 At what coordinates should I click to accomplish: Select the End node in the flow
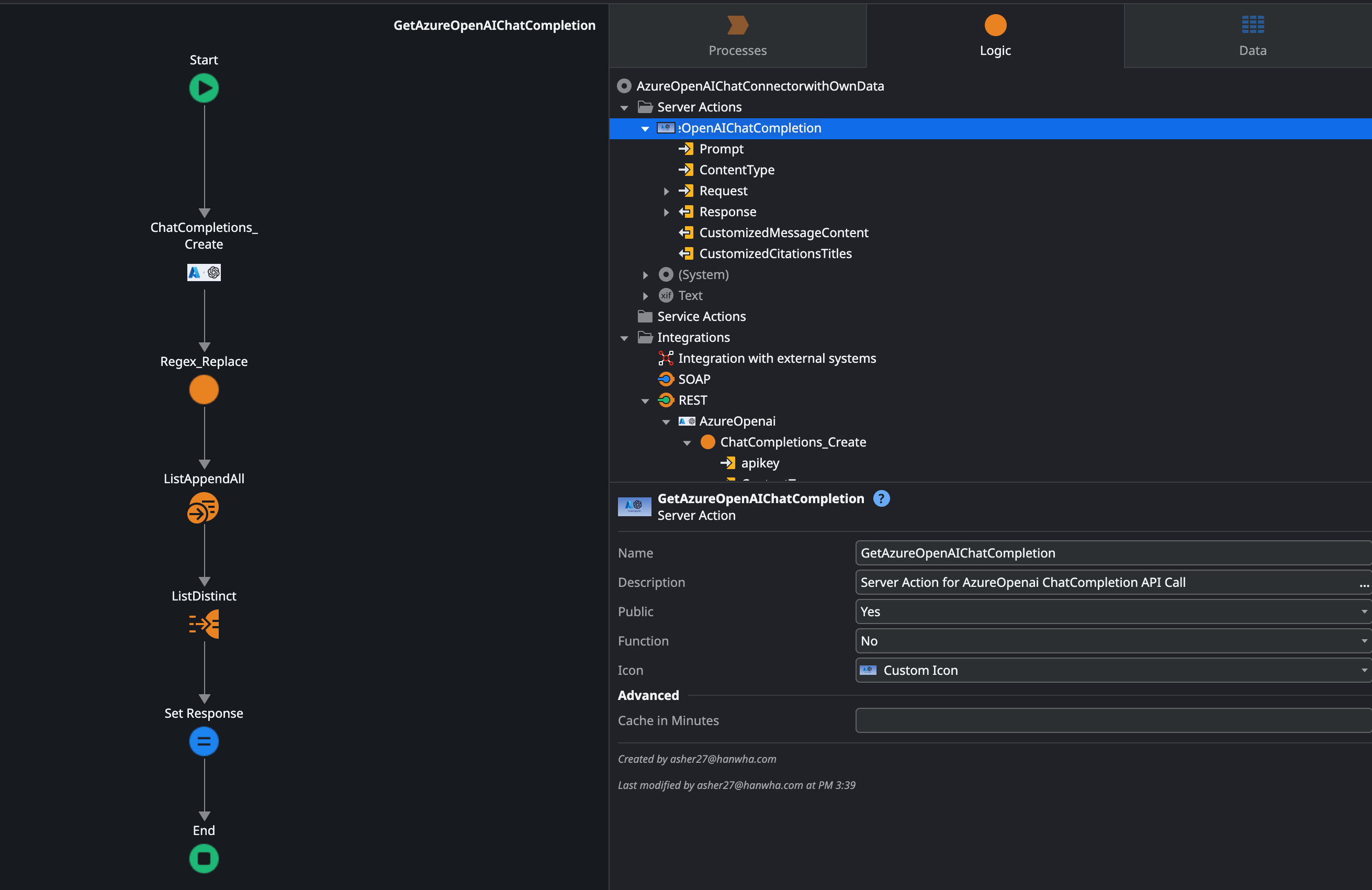tap(204, 859)
